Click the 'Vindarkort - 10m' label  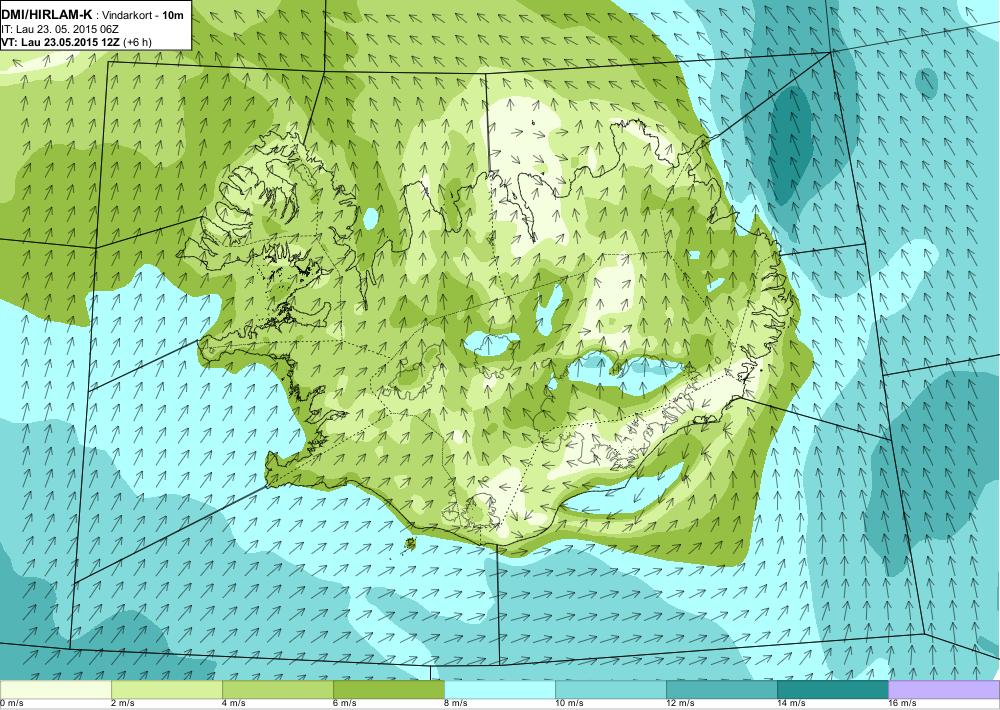click(x=144, y=15)
